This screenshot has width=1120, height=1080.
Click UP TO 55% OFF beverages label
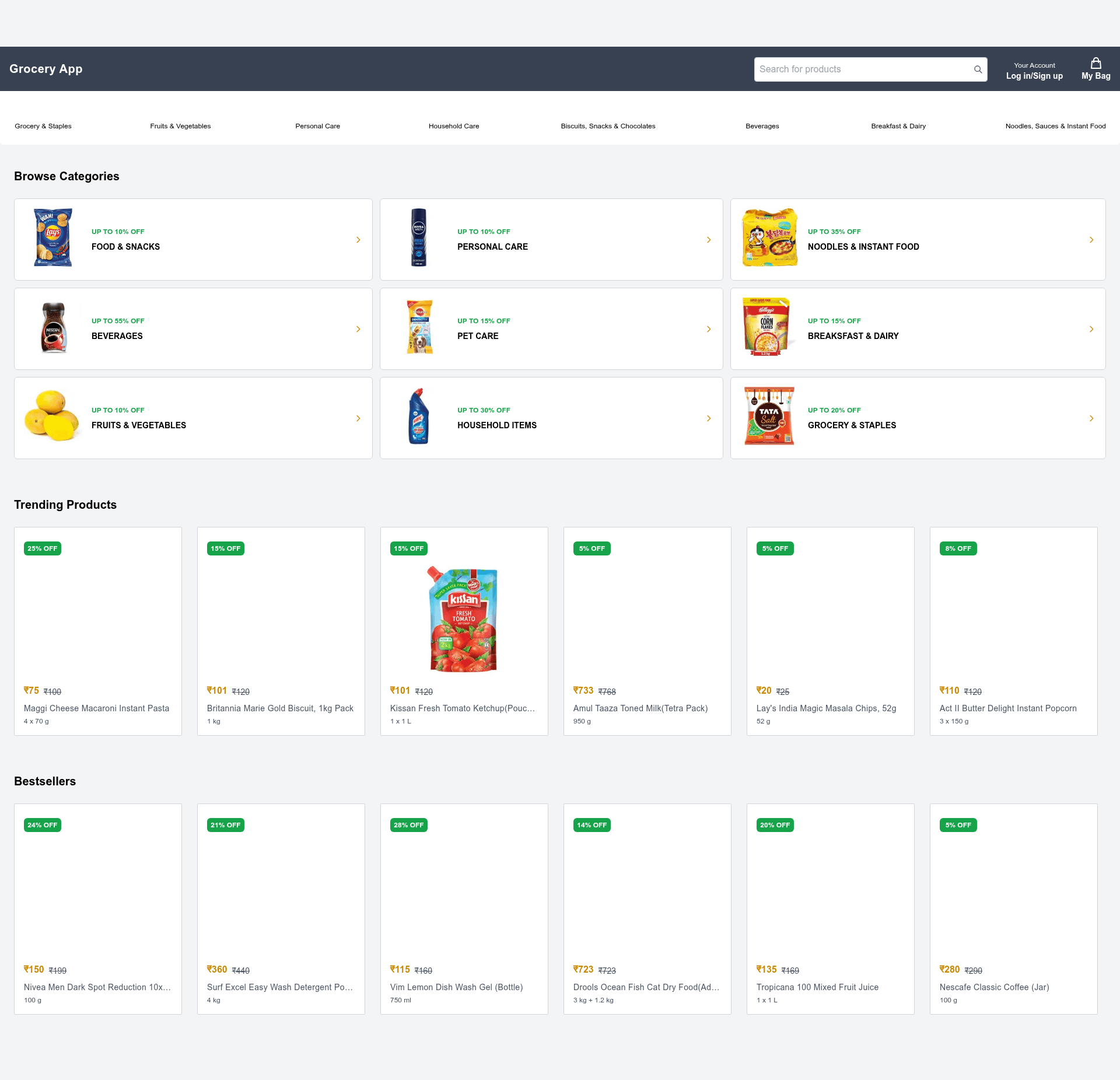(x=118, y=321)
